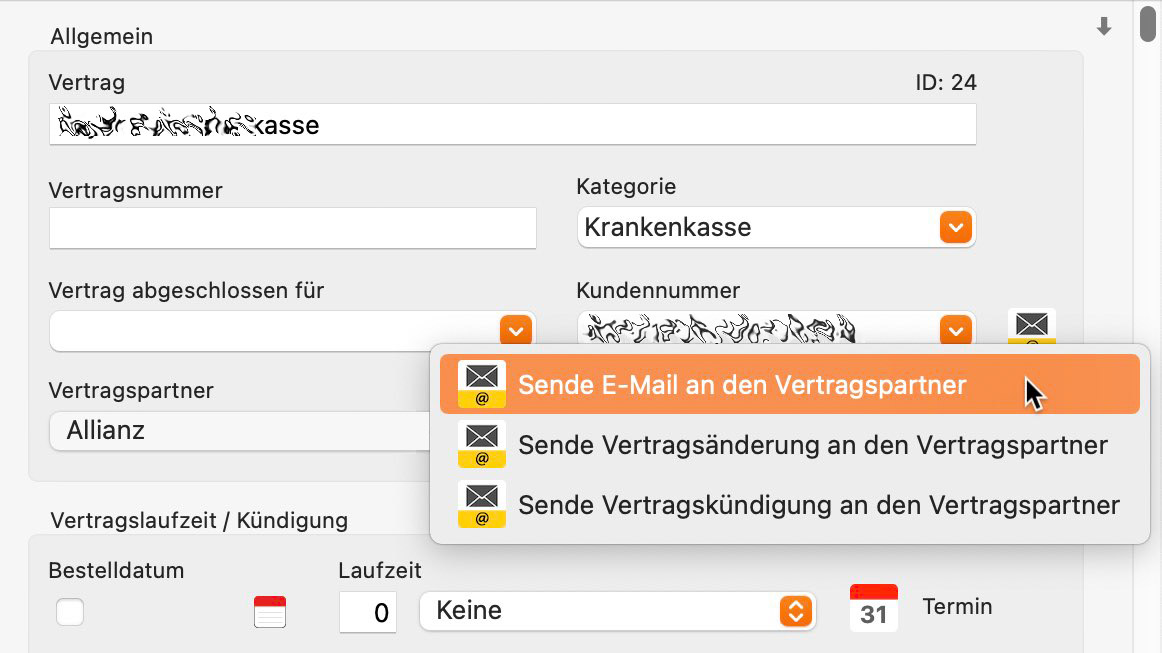Select Sende E-Mail an den Vertragspartner
Viewport: 1162px width, 653px height.
(742, 385)
